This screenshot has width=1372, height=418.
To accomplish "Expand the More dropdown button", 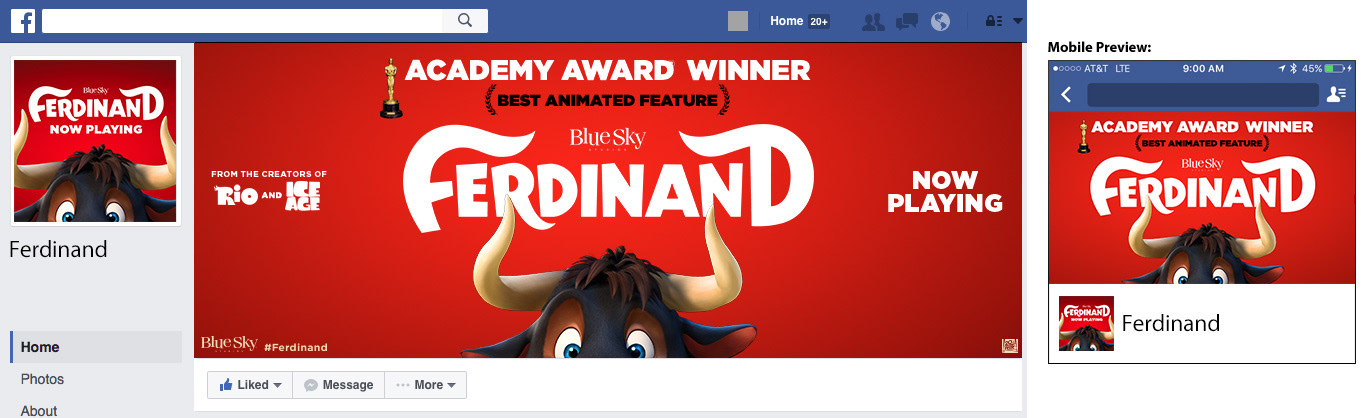I will (426, 385).
